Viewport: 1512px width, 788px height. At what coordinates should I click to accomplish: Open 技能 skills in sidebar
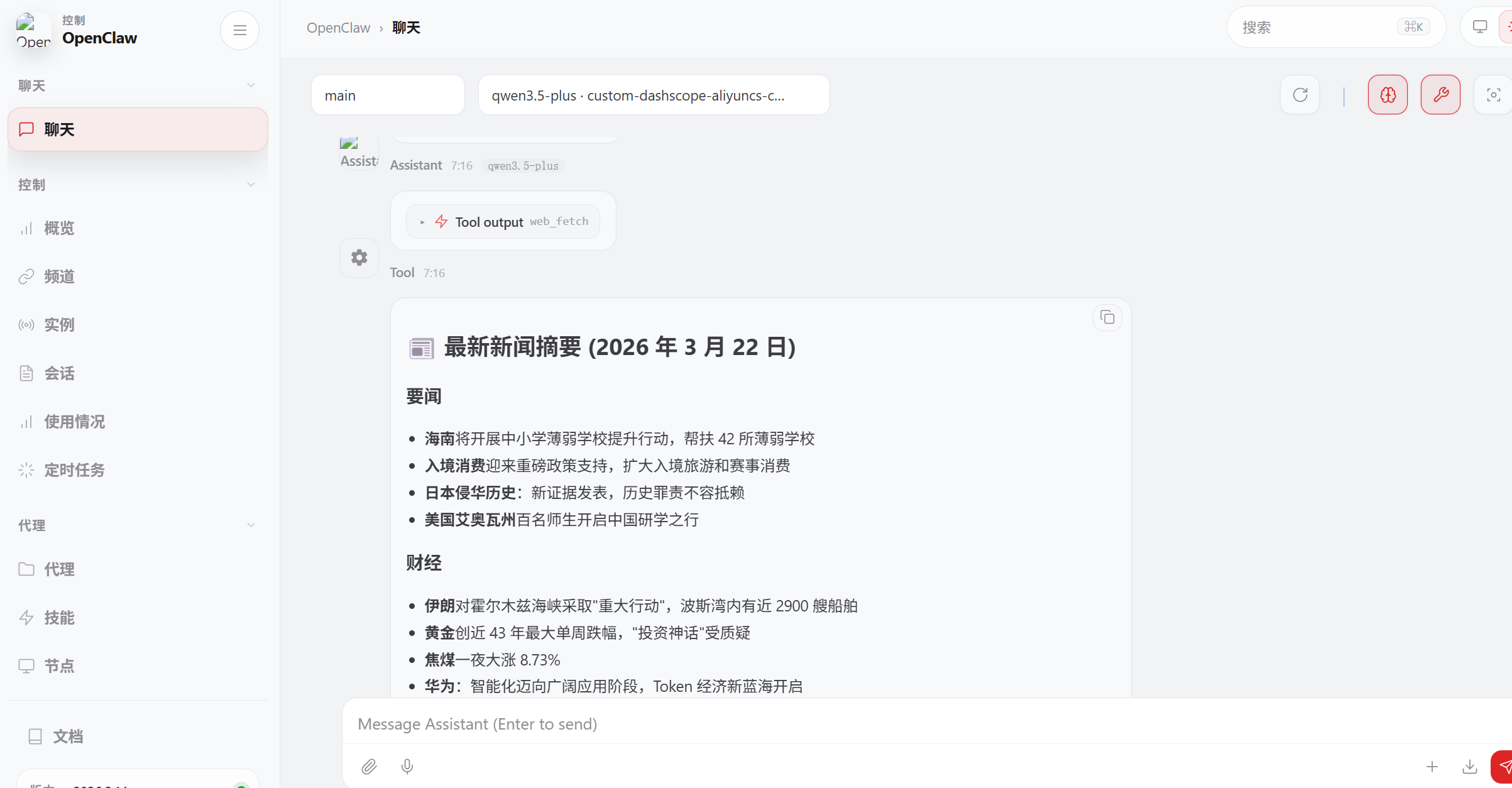click(138, 618)
